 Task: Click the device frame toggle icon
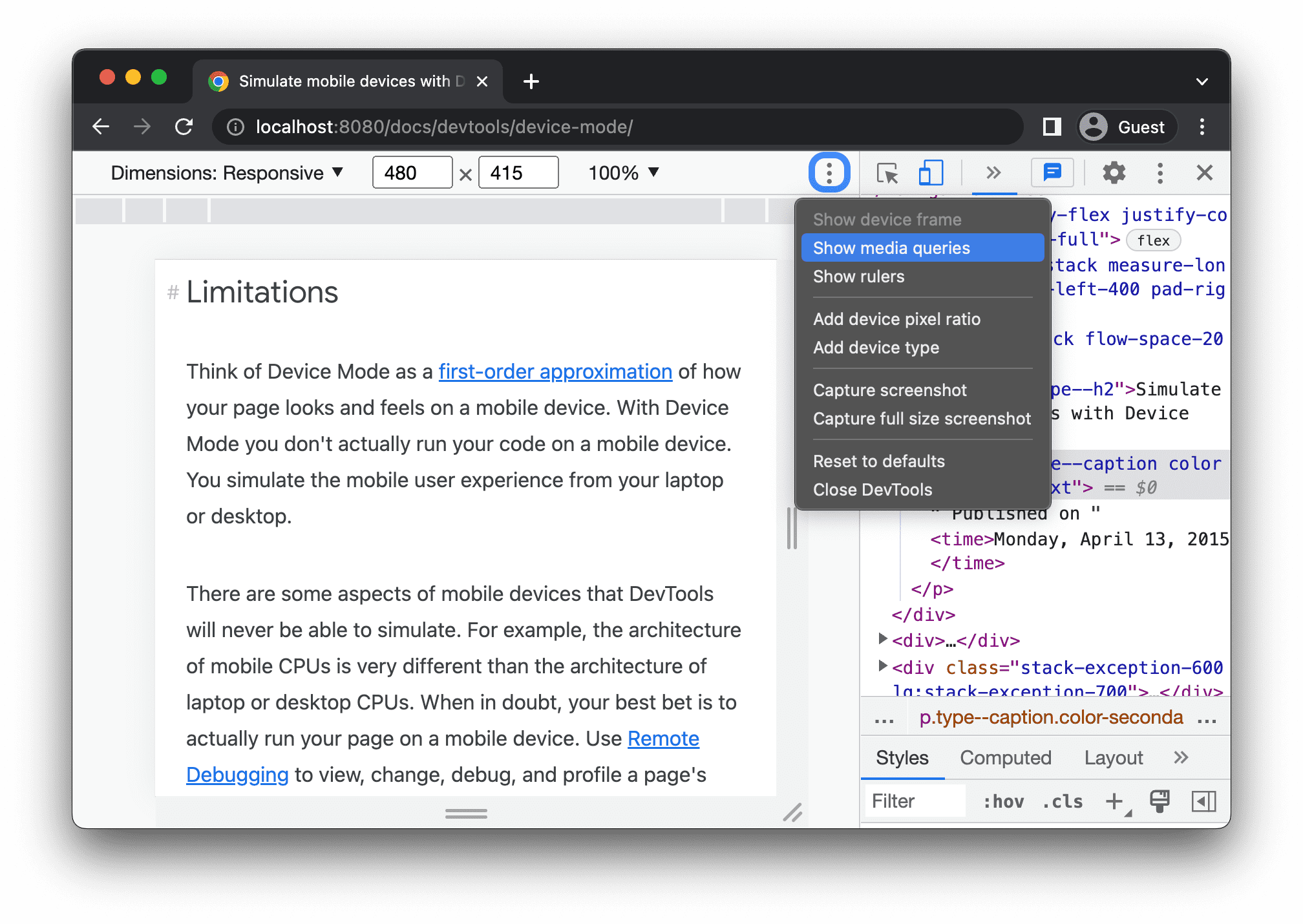point(929,173)
